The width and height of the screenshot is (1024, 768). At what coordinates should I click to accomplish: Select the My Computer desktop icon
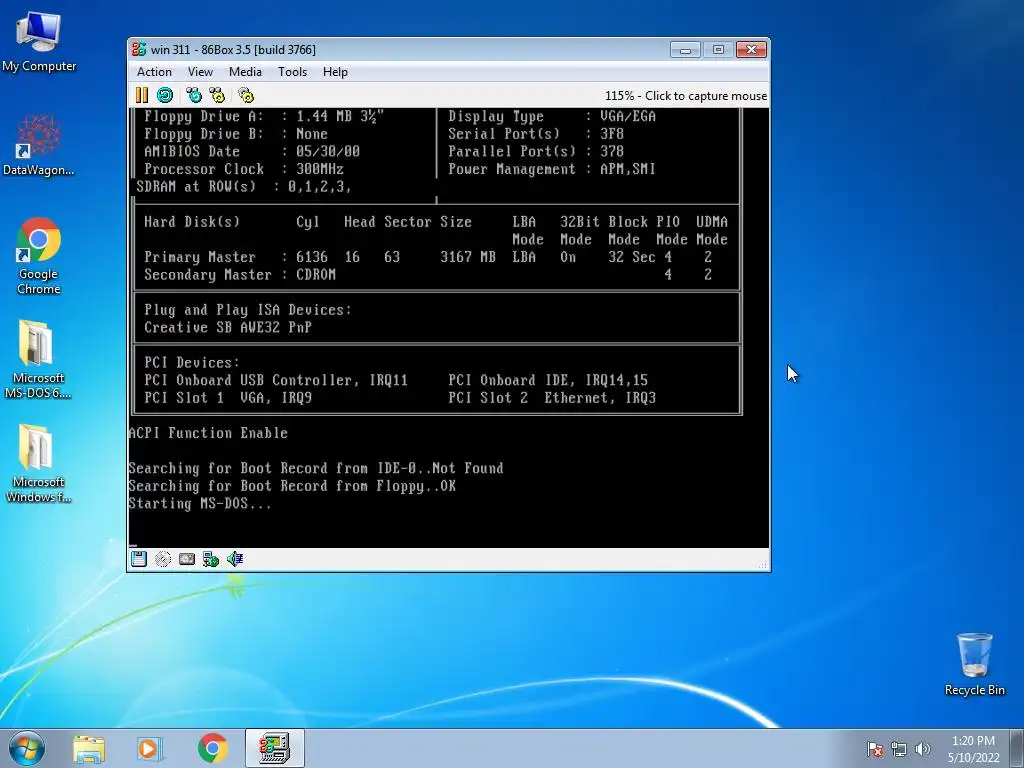pyautogui.click(x=39, y=42)
